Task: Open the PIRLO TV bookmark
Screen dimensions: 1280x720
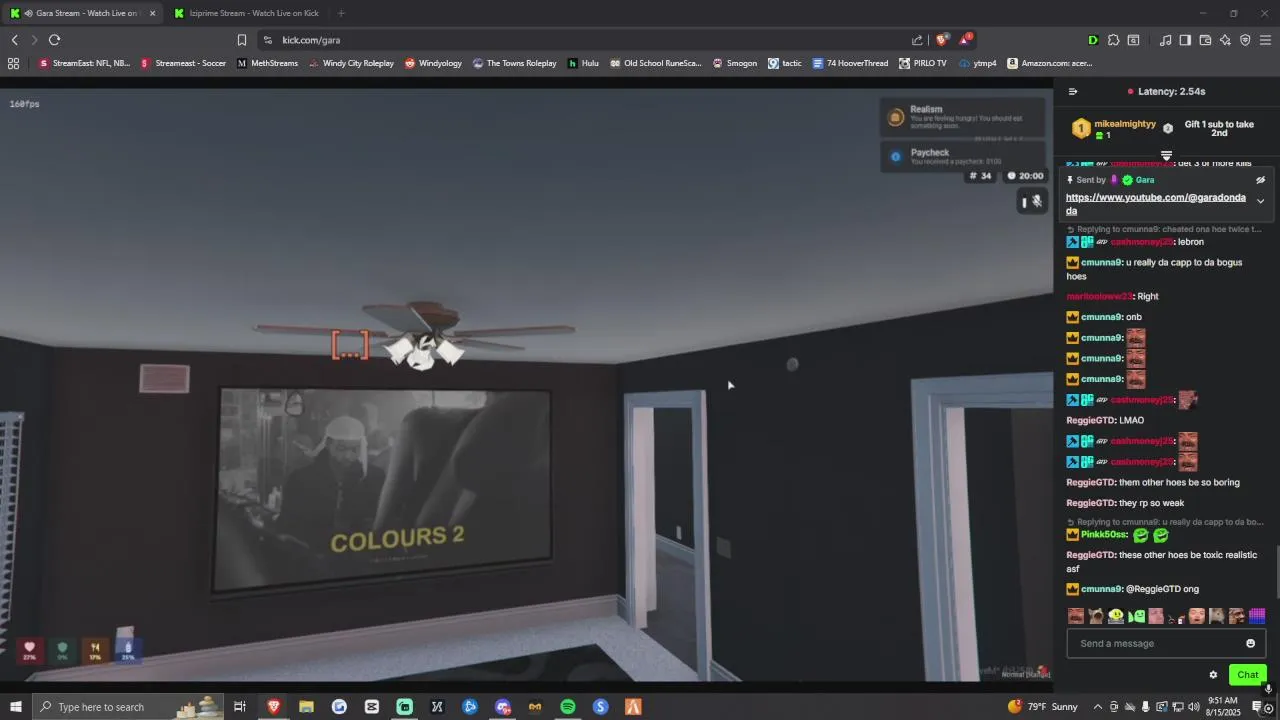Action: pyautogui.click(x=922, y=63)
